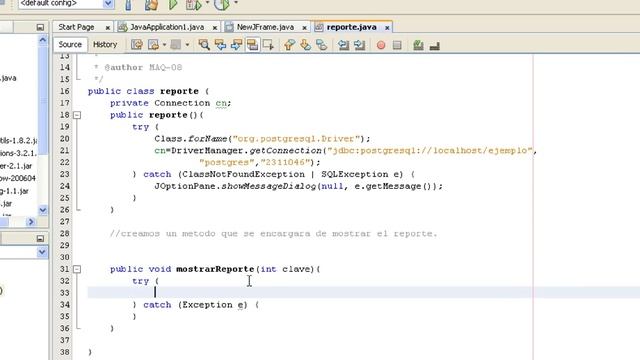This screenshot has width=640, height=360.
Task: Click the Previous Bookmark icon
Action: coord(289,45)
